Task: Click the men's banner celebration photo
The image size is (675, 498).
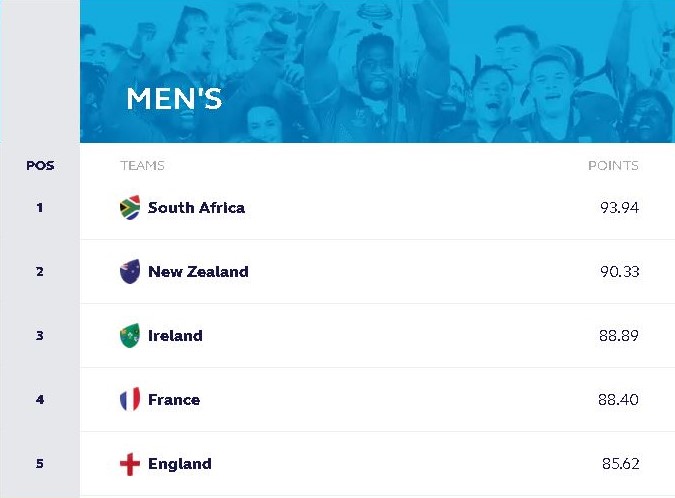Action: pos(450,70)
